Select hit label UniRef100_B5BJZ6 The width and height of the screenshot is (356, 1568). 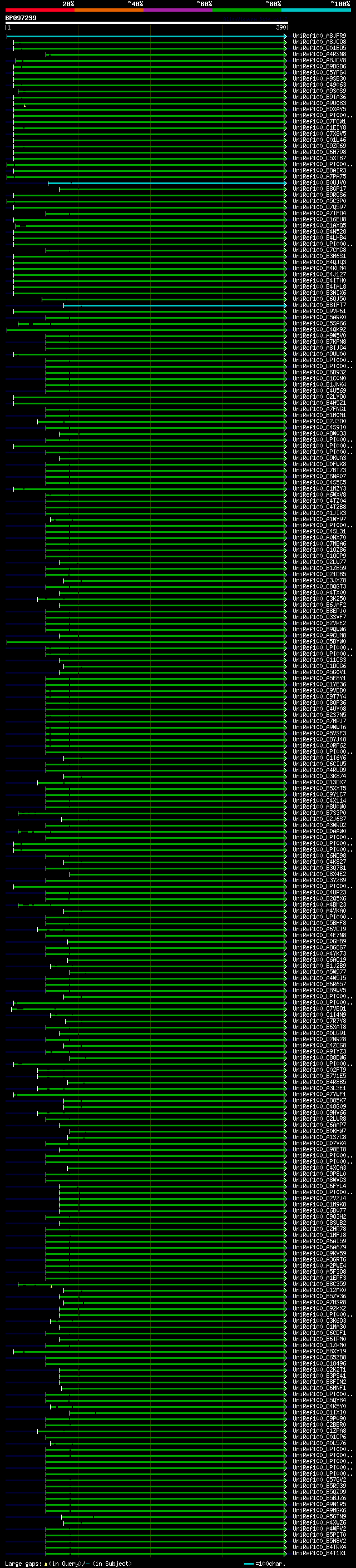coord(319,1498)
